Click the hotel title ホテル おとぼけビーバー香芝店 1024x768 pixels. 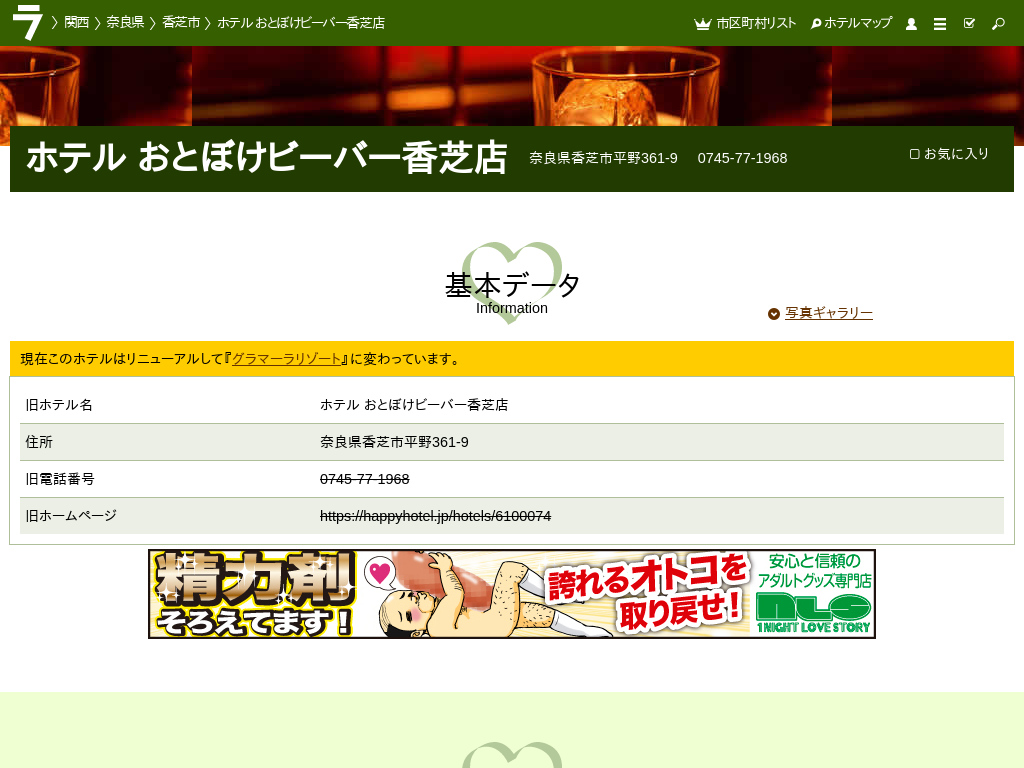266,158
